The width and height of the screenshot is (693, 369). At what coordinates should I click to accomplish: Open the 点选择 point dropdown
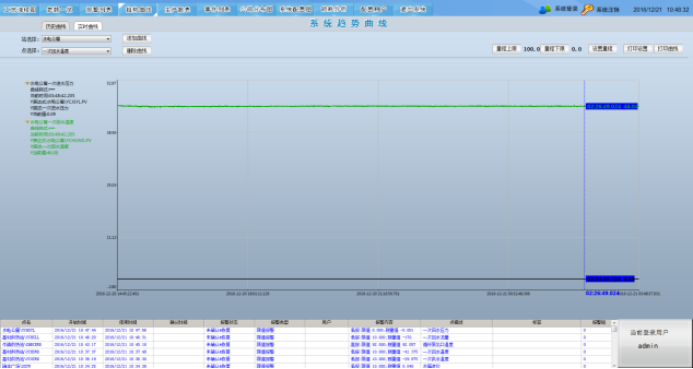pos(76,51)
